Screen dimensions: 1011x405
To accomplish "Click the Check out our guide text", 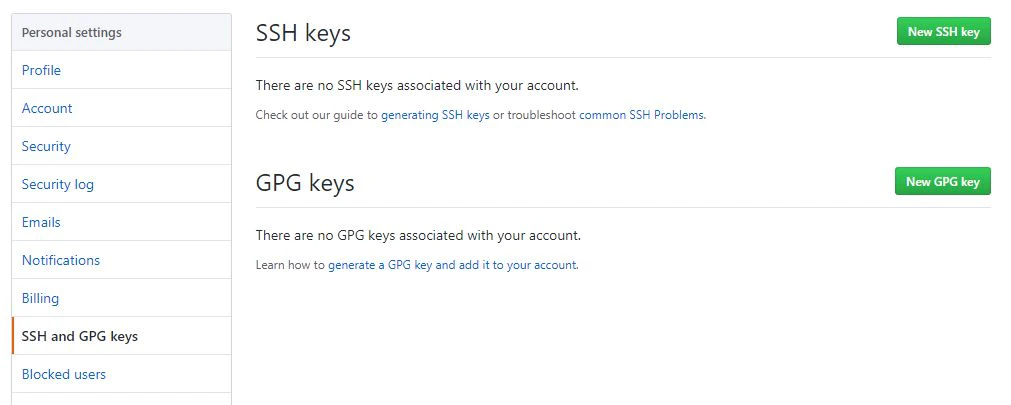I will click(x=317, y=115).
